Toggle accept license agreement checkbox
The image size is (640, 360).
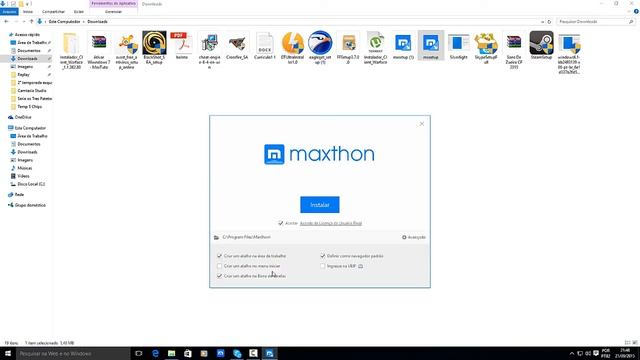point(281,223)
